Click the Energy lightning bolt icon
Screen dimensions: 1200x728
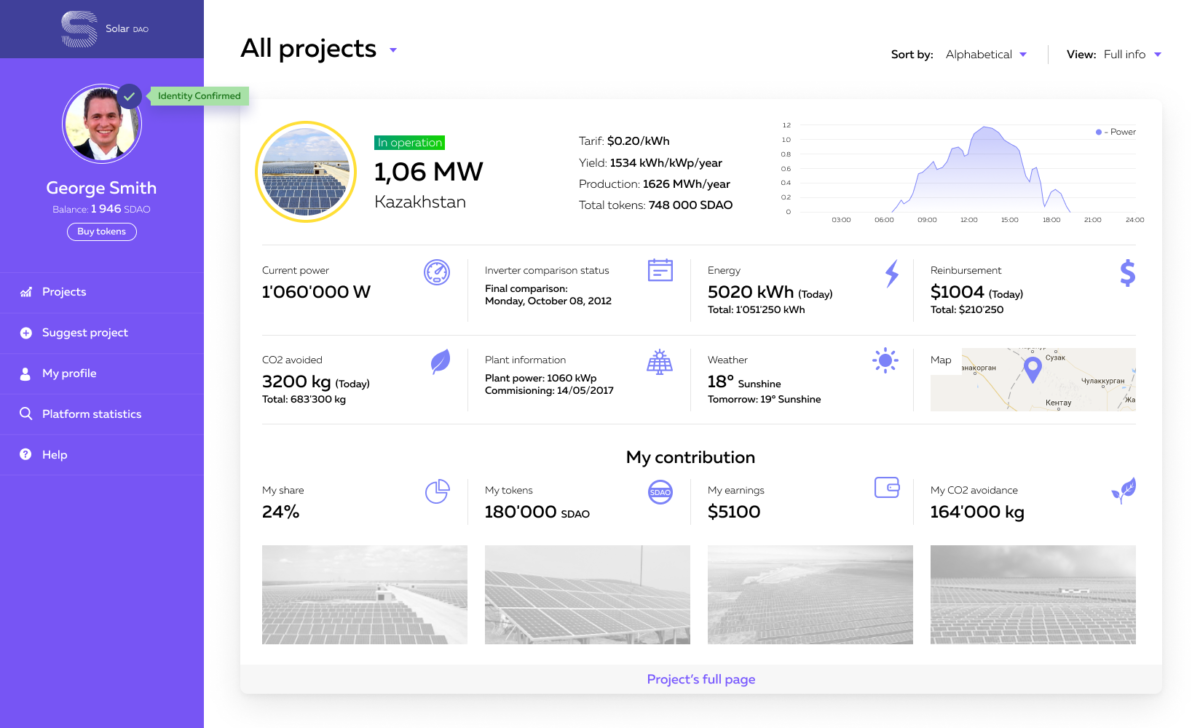pyautogui.click(x=891, y=273)
